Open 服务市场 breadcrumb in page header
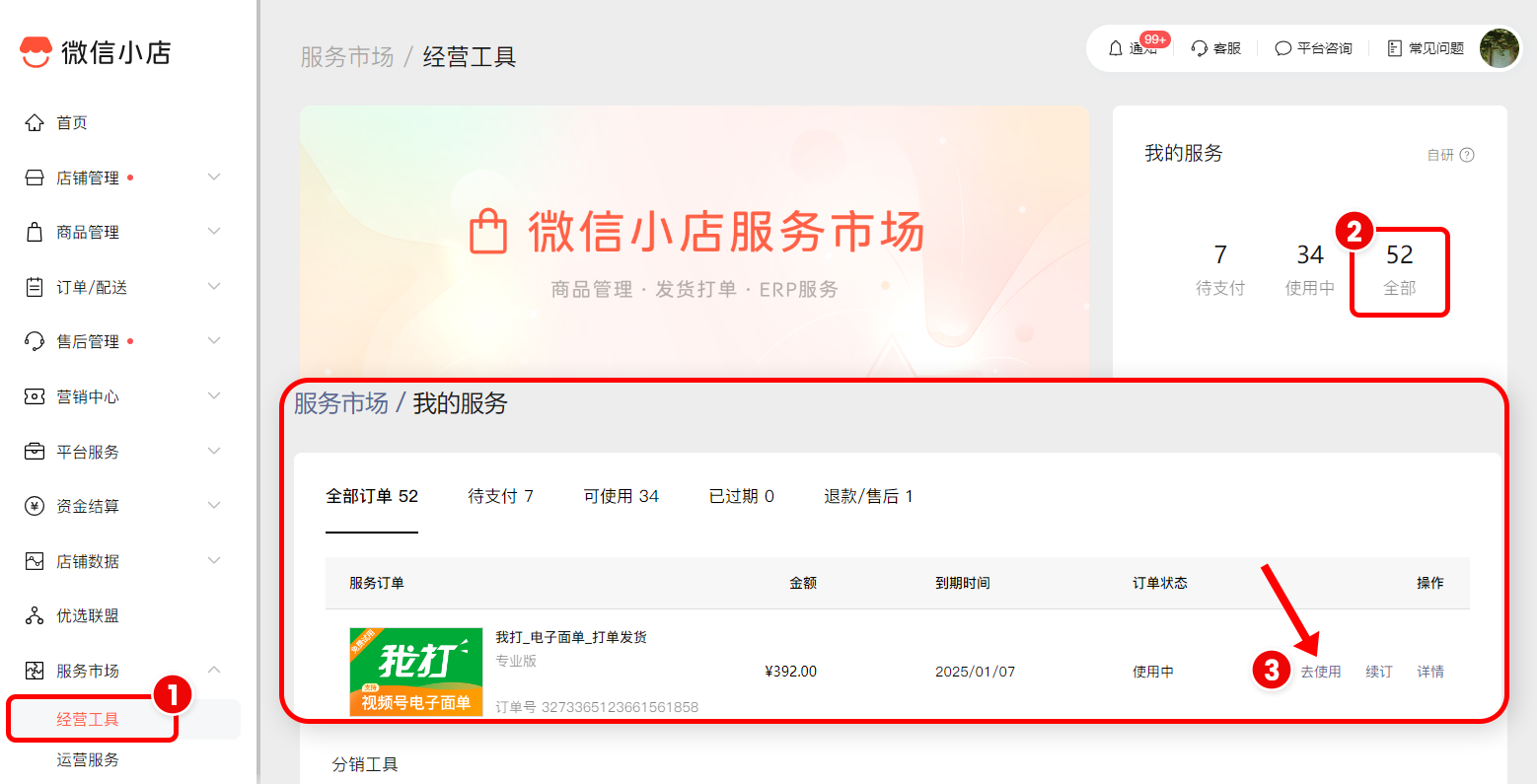Screen dimensions: 1537x784 point(347,57)
